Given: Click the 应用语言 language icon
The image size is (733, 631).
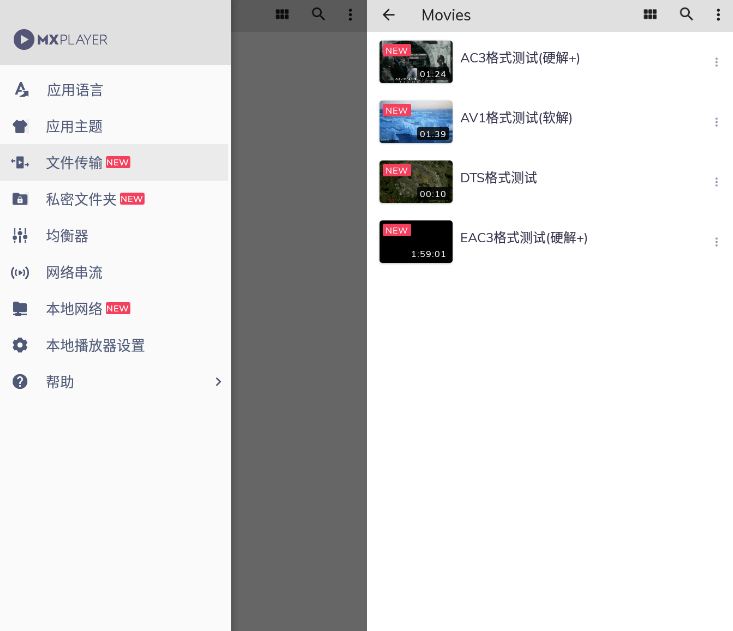Looking at the screenshot, I should click(20, 90).
